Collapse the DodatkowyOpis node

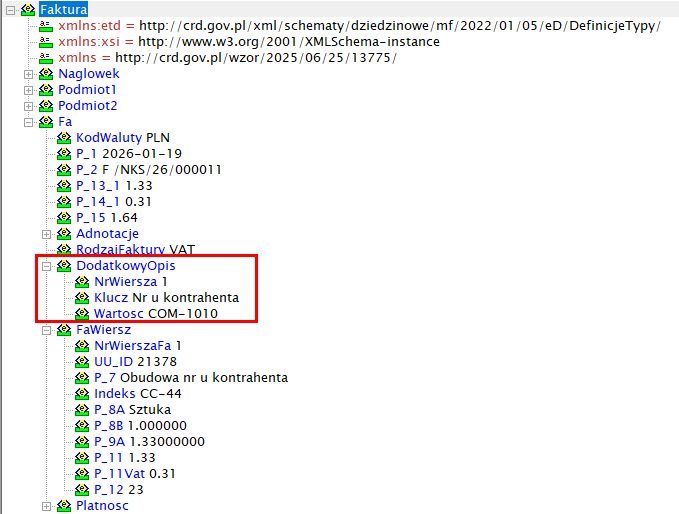pos(47,266)
